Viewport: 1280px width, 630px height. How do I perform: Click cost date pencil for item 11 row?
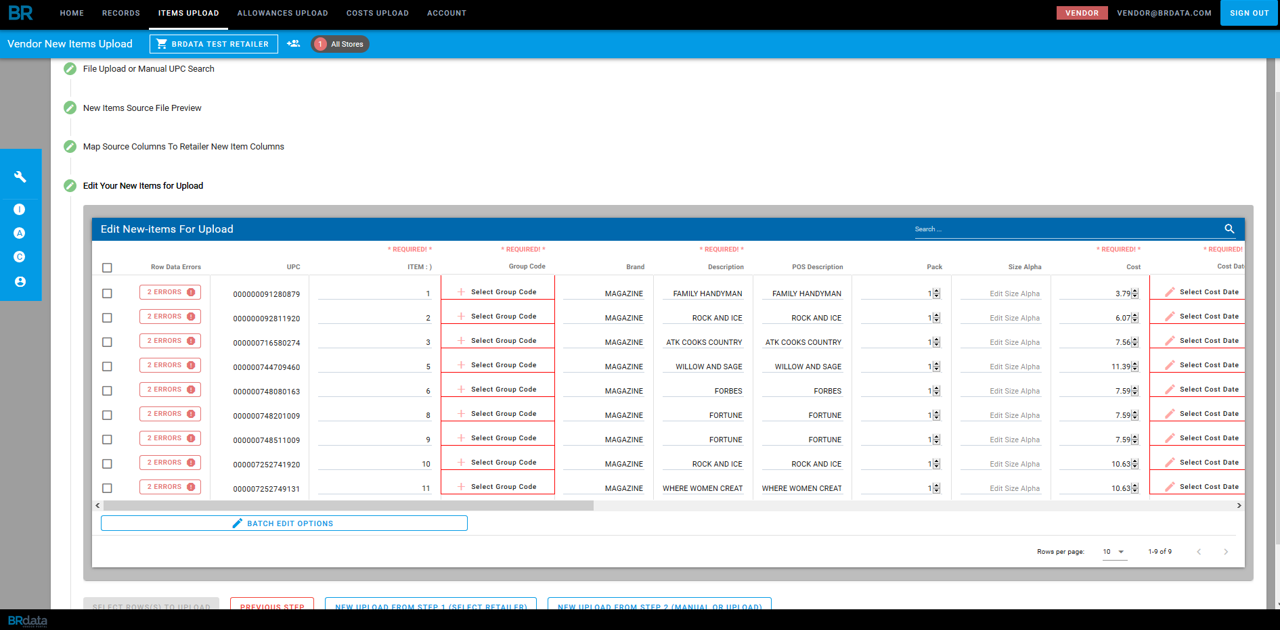1170,487
